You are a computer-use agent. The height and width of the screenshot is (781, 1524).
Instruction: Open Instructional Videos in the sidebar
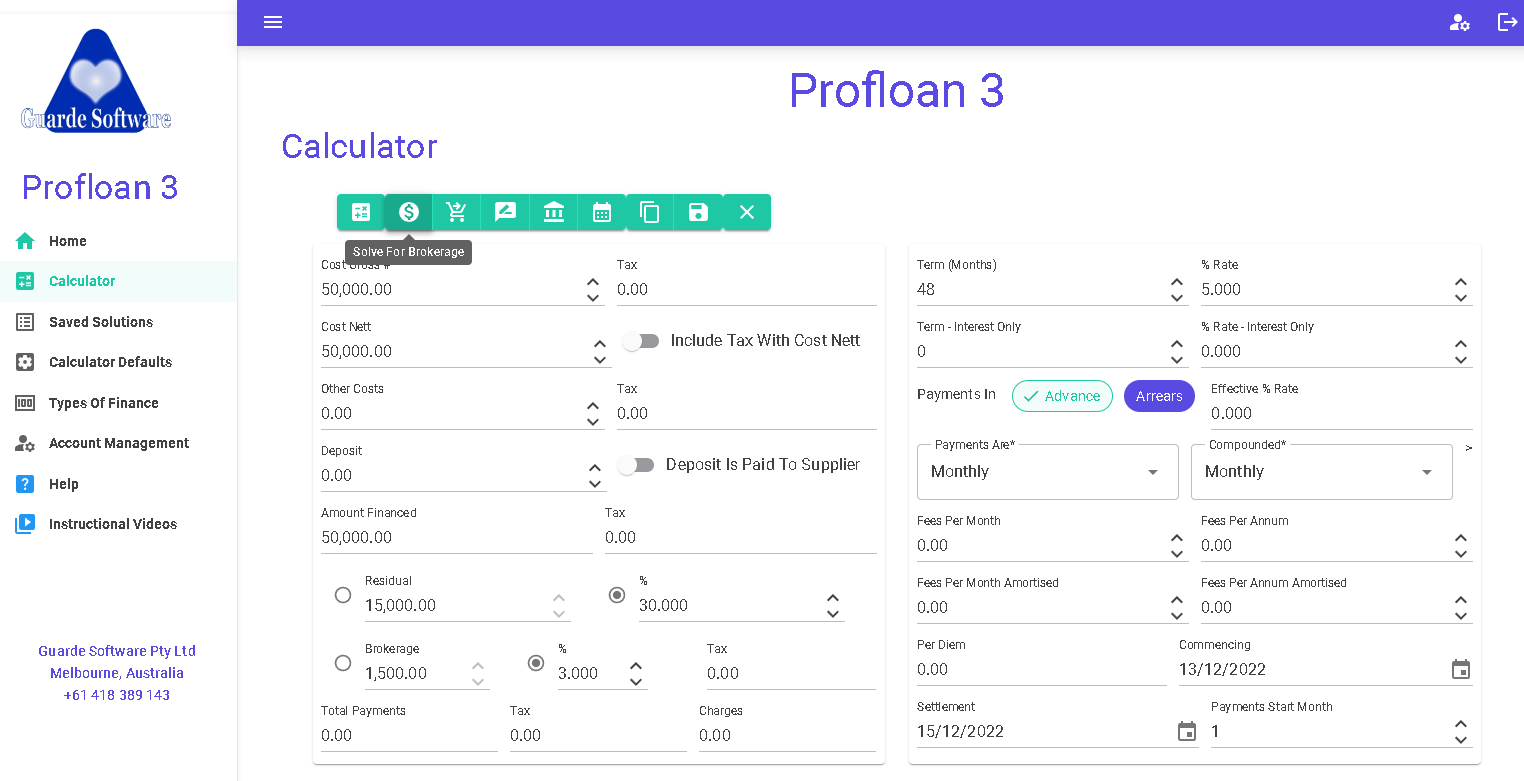(x=118, y=524)
